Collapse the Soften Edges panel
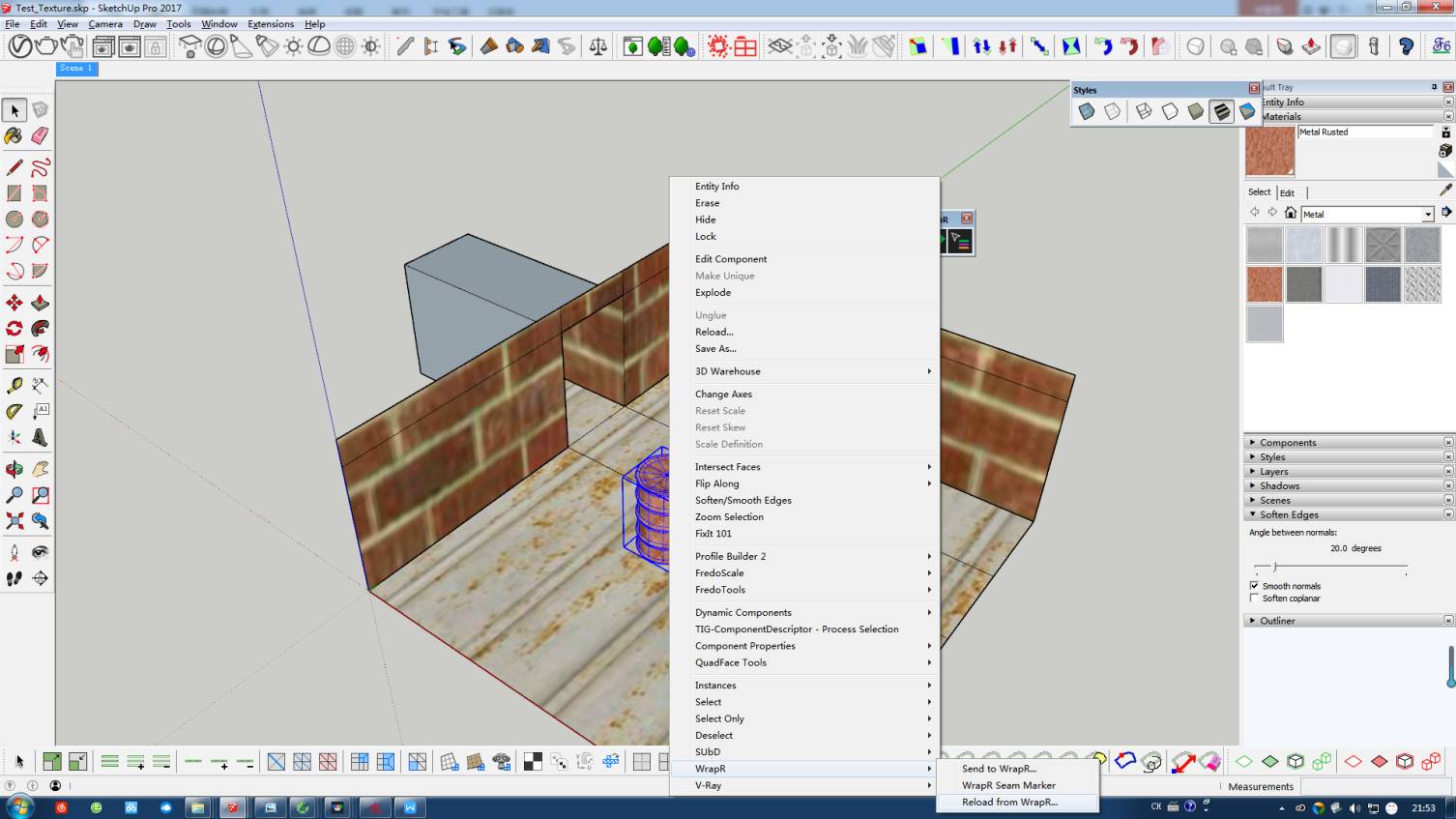 pyautogui.click(x=1289, y=515)
